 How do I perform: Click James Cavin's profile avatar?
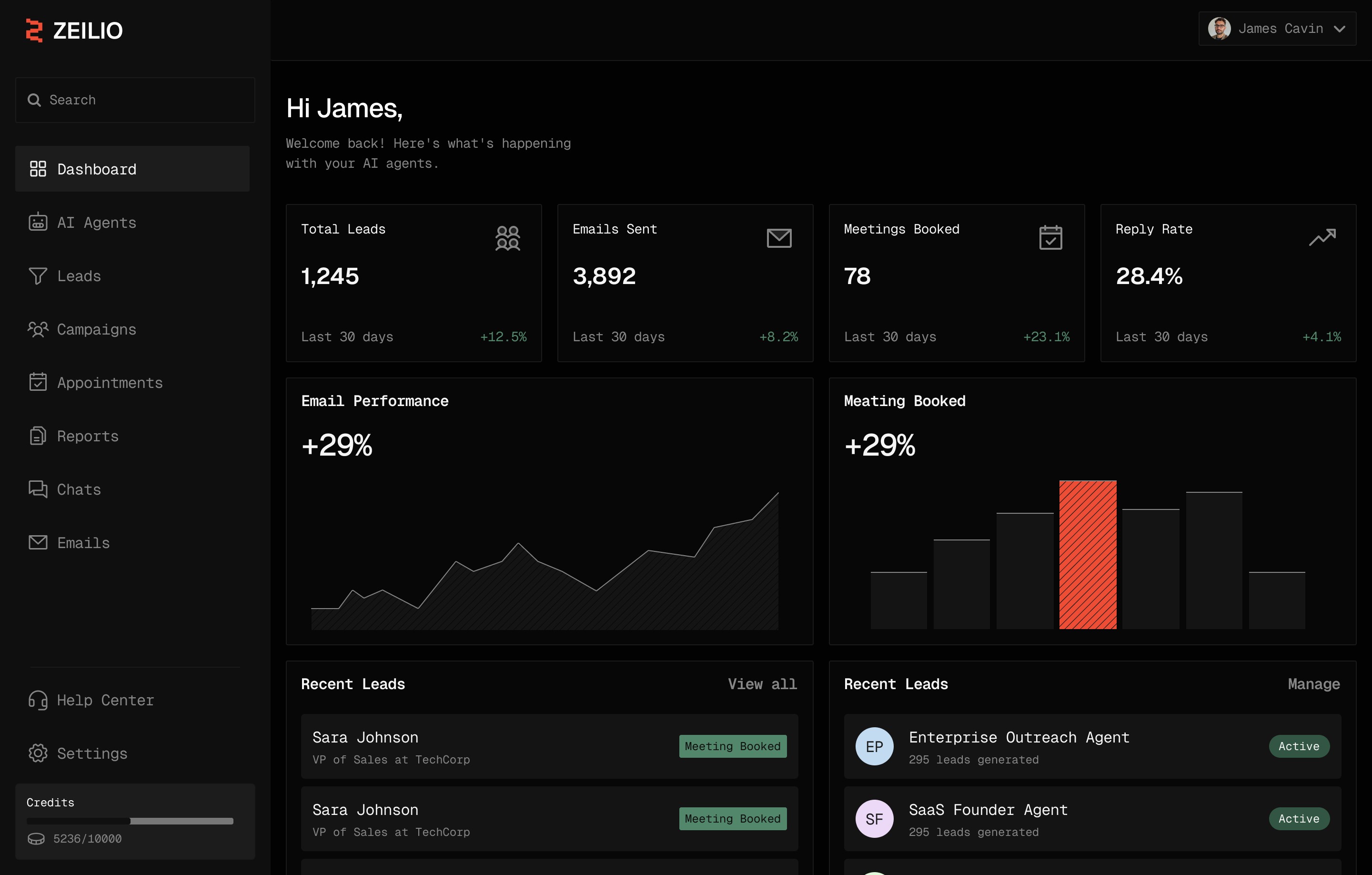coord(1219,29)
